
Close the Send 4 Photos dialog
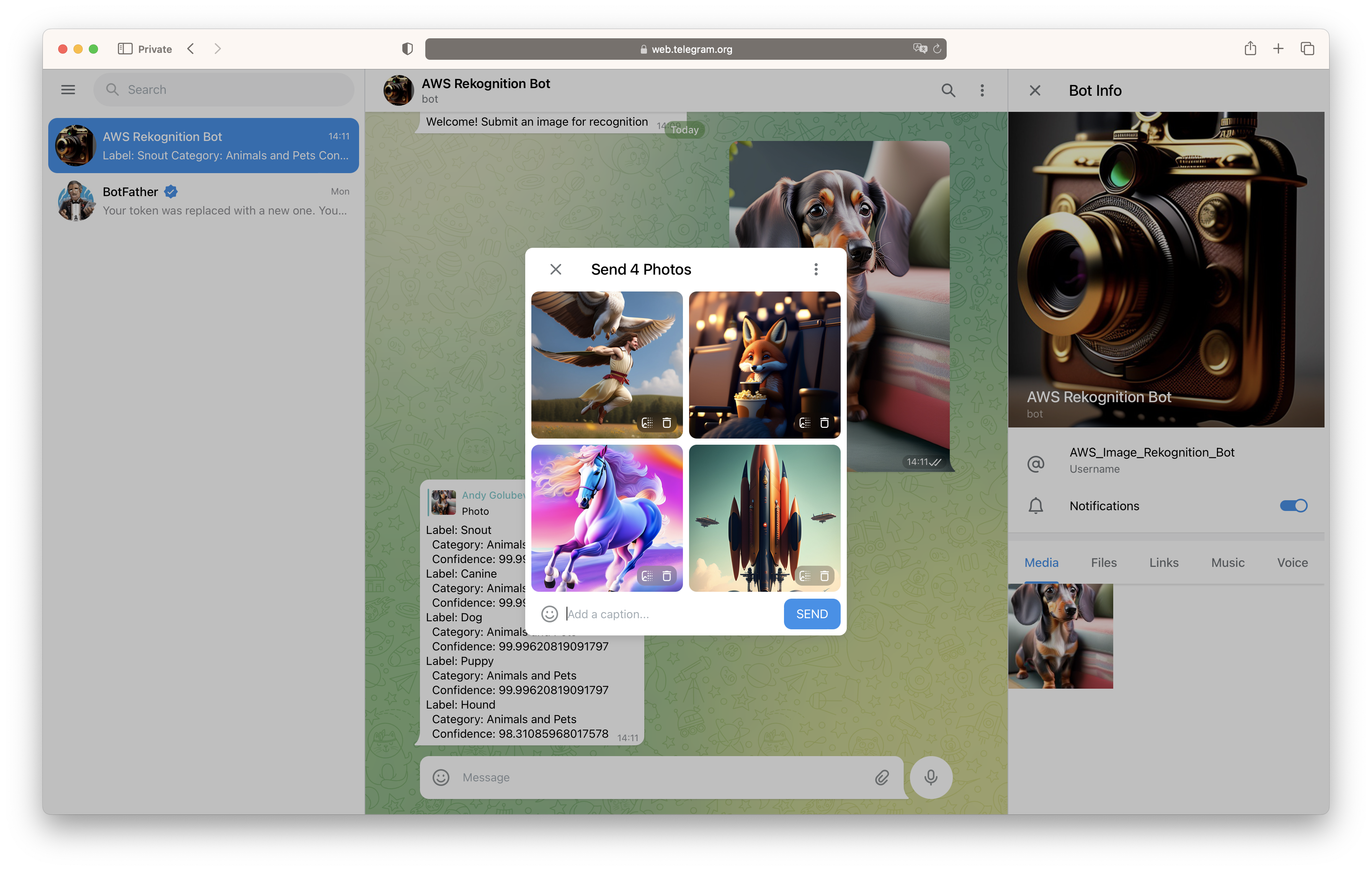[x=555, y=269]
